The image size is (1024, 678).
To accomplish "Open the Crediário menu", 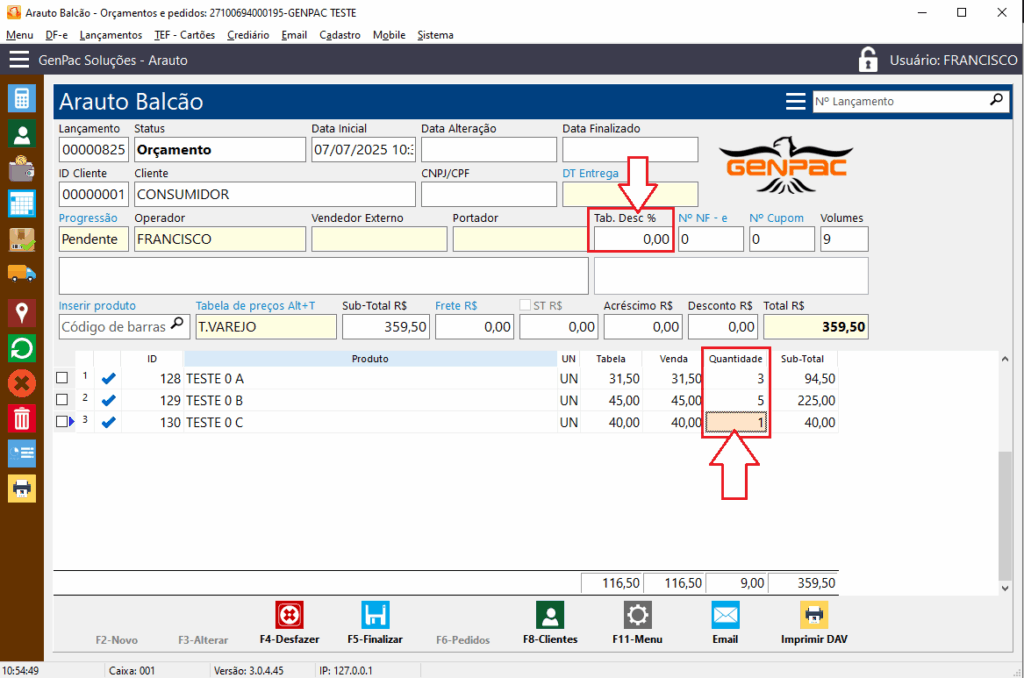I will pos(247,35).
